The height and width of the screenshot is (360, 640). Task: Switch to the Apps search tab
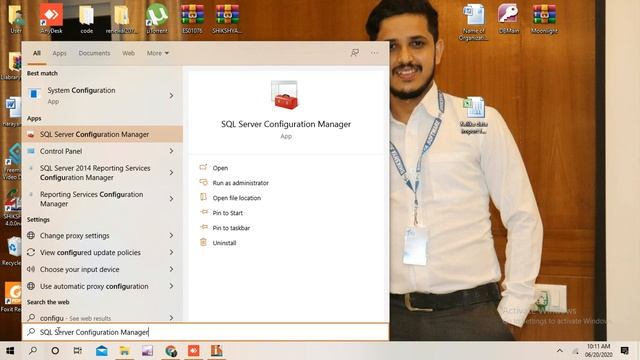60,53
